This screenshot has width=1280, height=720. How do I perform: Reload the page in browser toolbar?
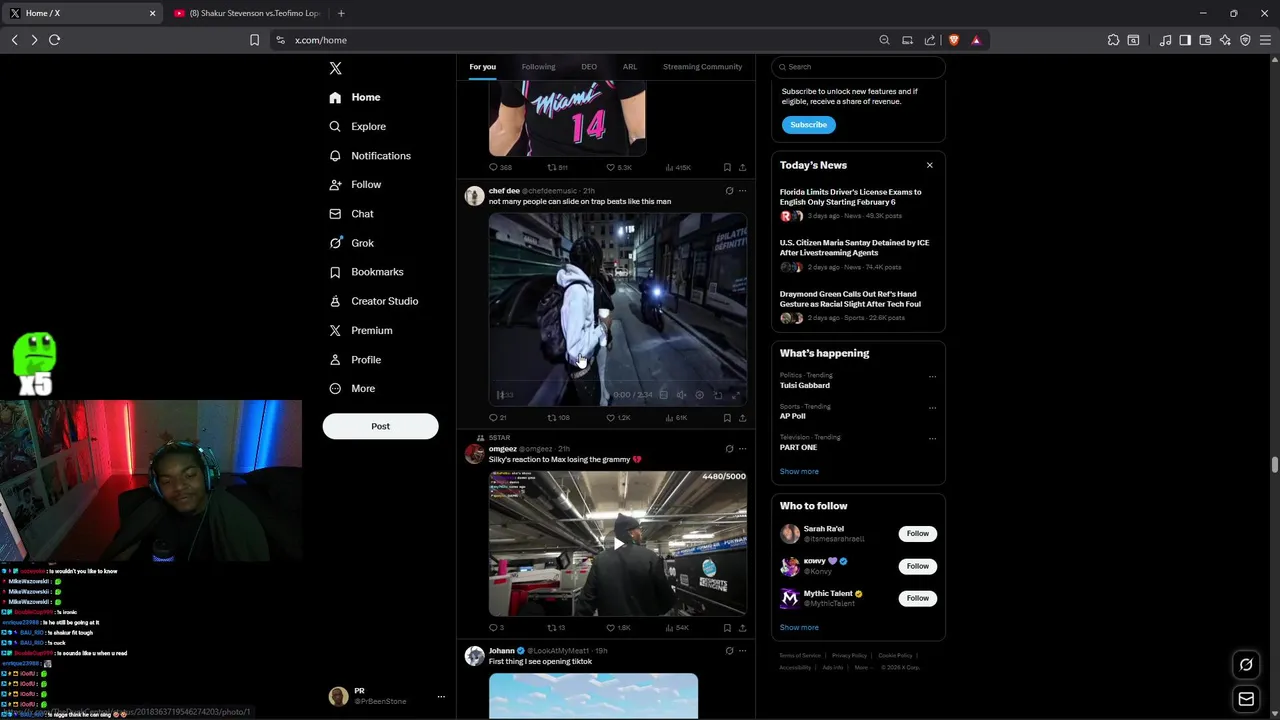click(54, 40)
